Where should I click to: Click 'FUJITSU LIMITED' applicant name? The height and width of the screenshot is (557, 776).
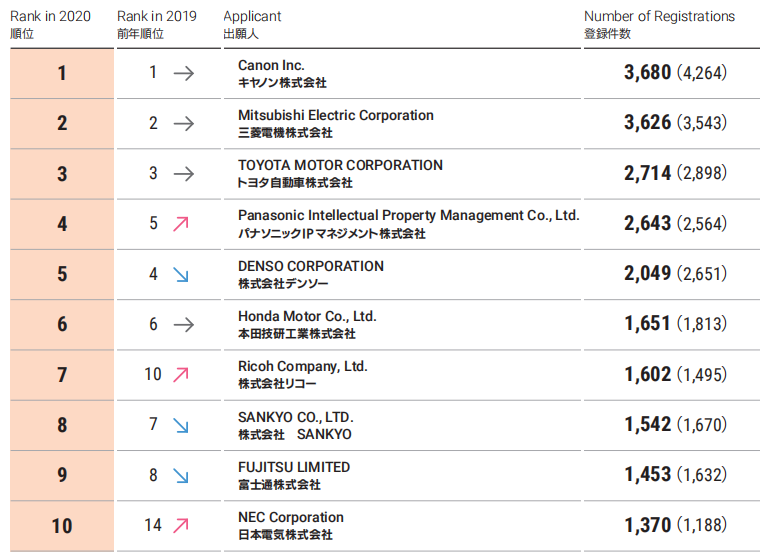pyautogui.click(x=294, y=467)
